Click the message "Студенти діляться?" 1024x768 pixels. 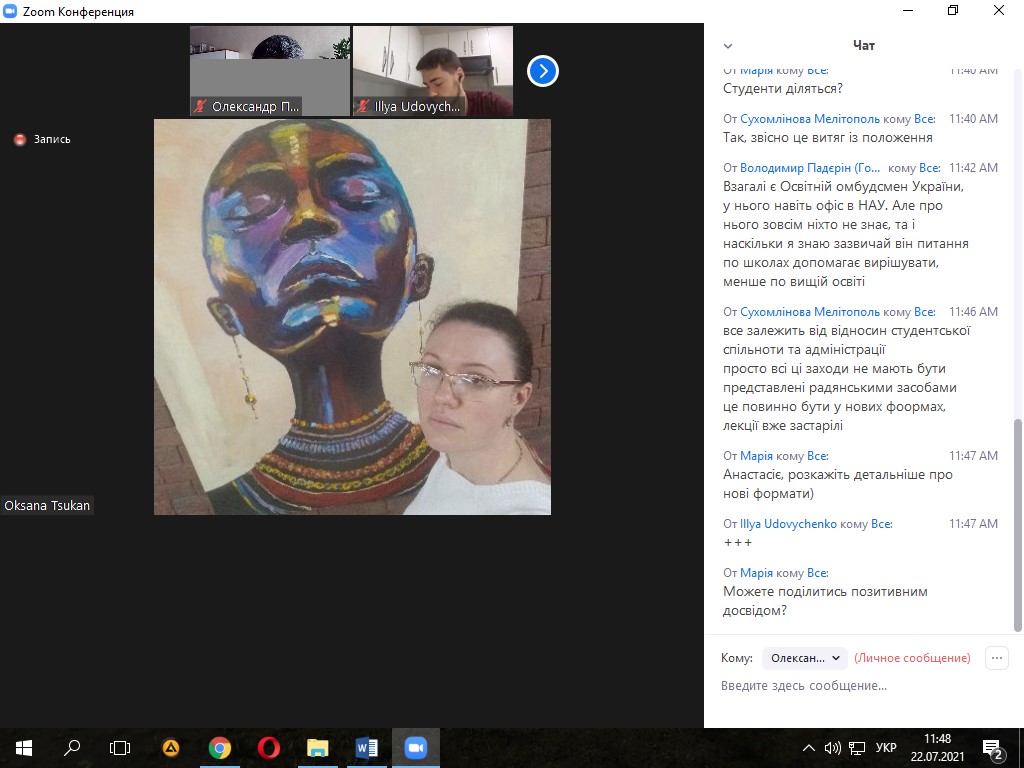pyautogui.click(x=783, y=89)
